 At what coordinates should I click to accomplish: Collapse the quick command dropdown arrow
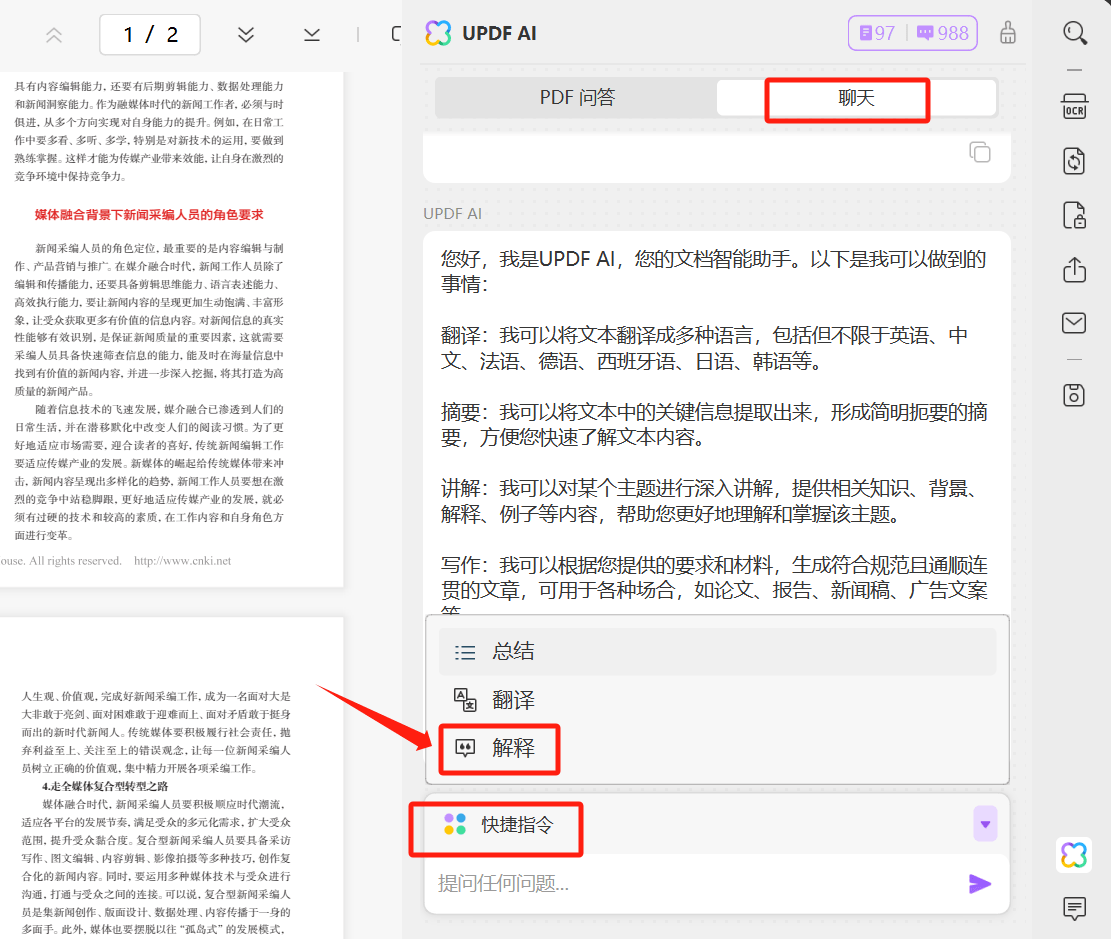pos(985,824)
